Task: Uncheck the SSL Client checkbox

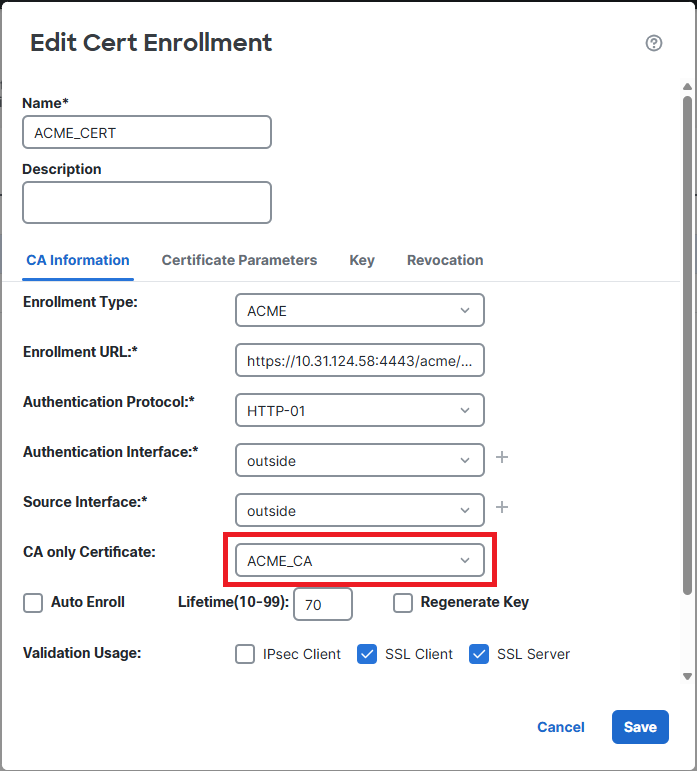Action: (x=367, y=654)
